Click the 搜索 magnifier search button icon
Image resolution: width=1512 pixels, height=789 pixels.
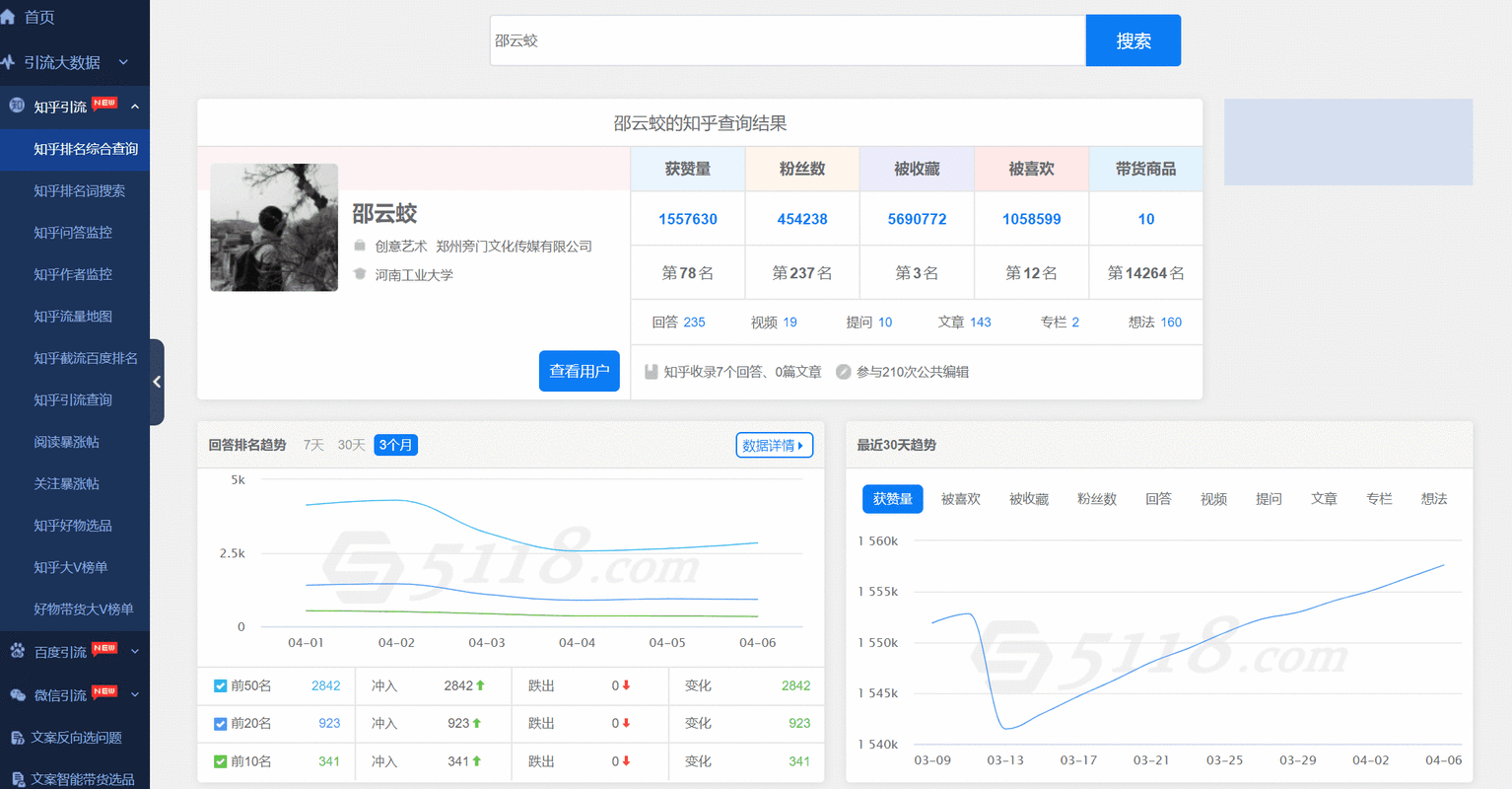(x=1133, y=39)
